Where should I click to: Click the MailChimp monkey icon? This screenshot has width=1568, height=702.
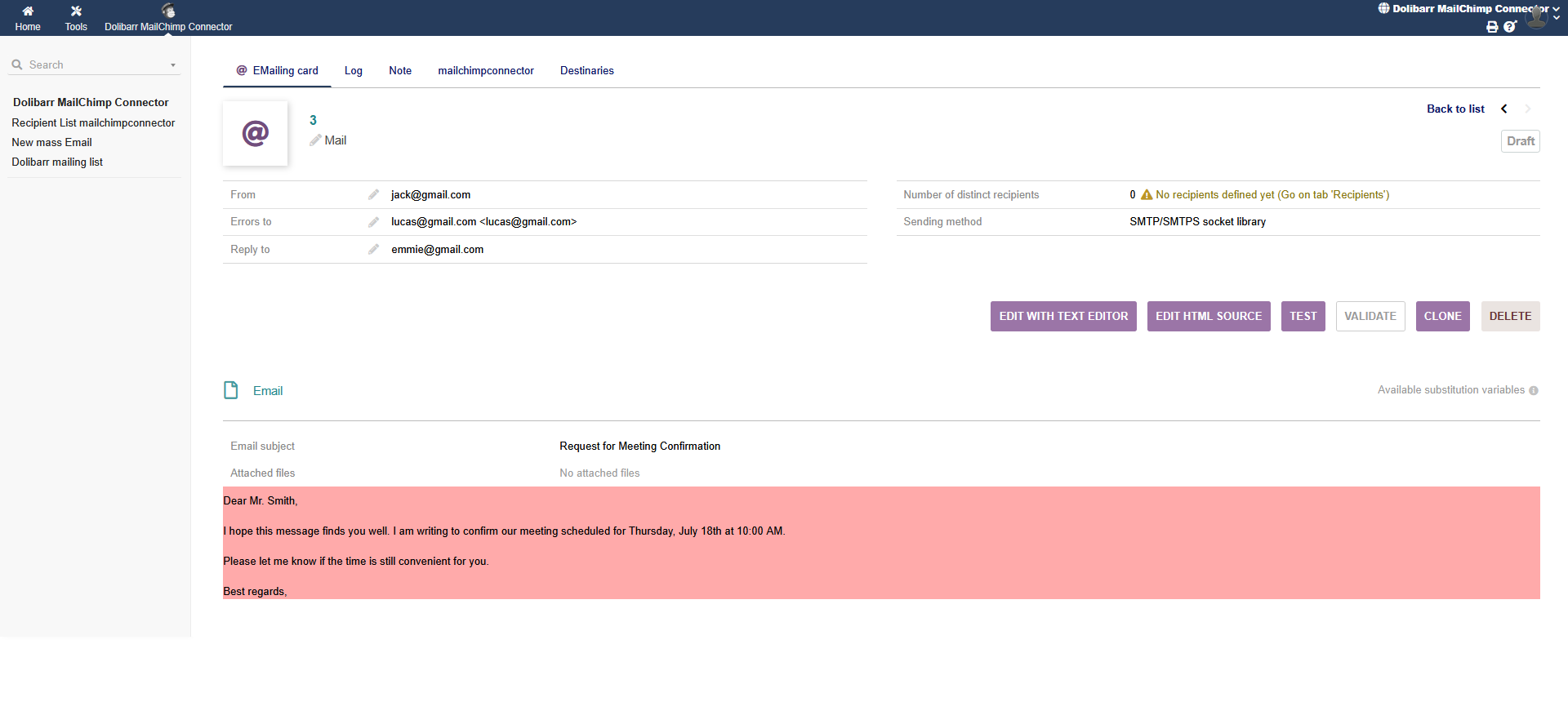[x=168, y=11]
